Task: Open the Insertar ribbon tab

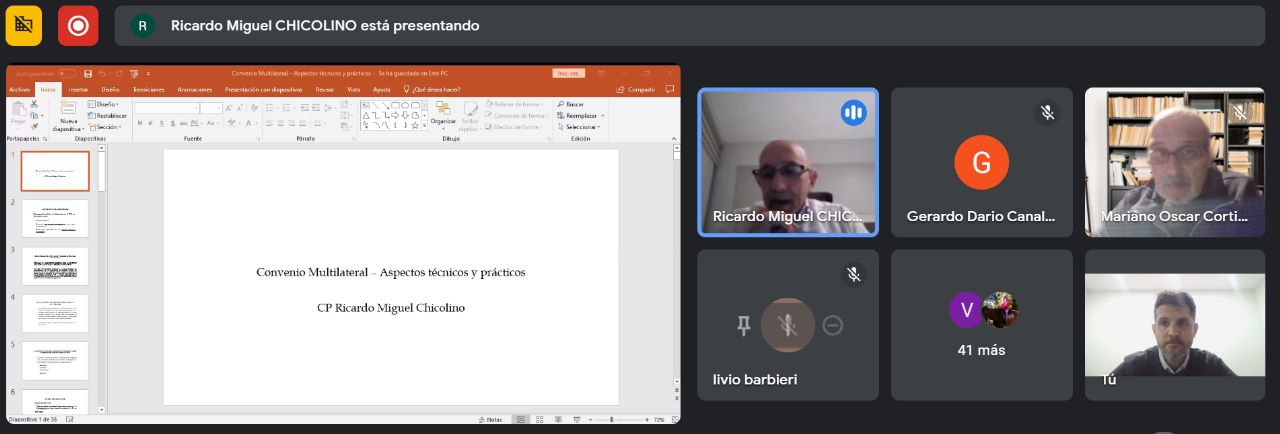Action: 78,89
